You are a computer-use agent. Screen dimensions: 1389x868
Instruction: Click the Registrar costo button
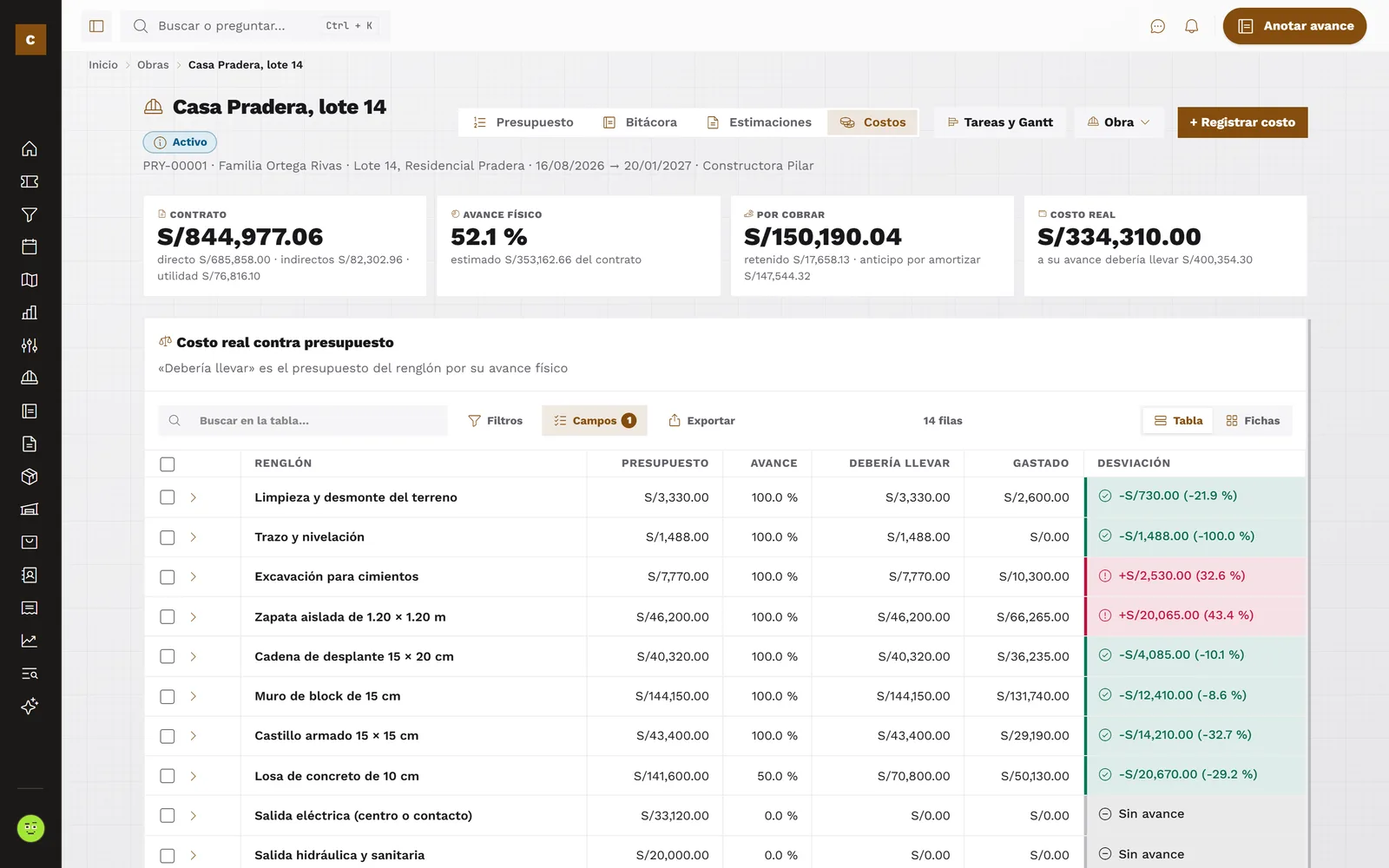pyautogui.click(x=1242, y=122)
